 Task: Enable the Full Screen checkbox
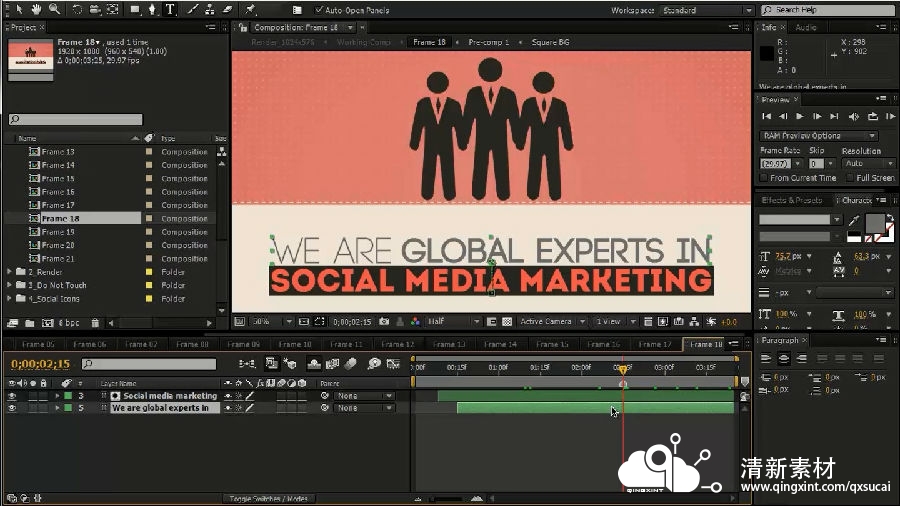pyautogui.click(x=849, y=178)
